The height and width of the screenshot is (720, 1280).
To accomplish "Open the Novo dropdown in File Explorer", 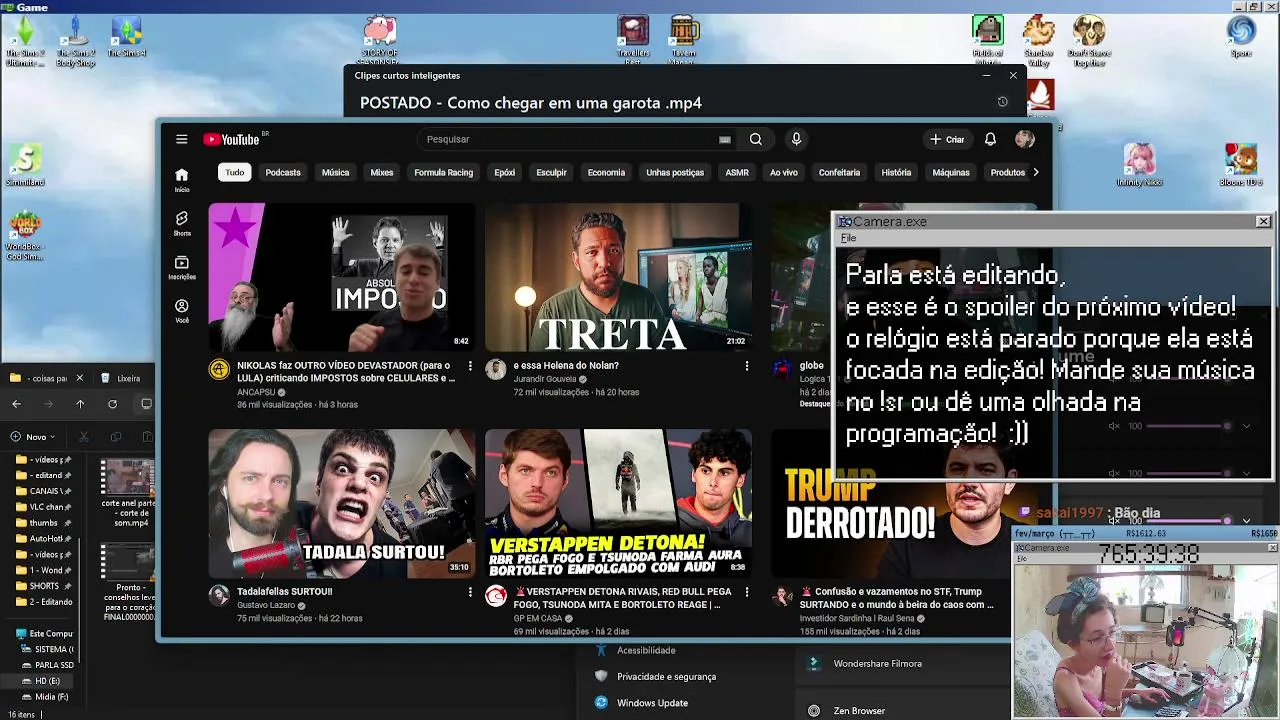I will pos(33,437).
